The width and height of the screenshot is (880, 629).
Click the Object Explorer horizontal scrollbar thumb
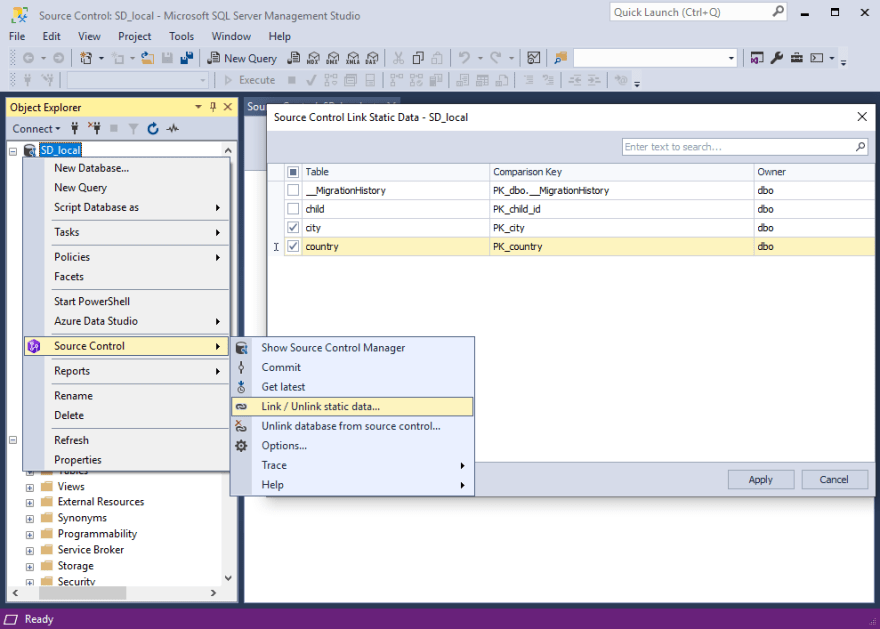pyautogui.click(x=82, y=593)
